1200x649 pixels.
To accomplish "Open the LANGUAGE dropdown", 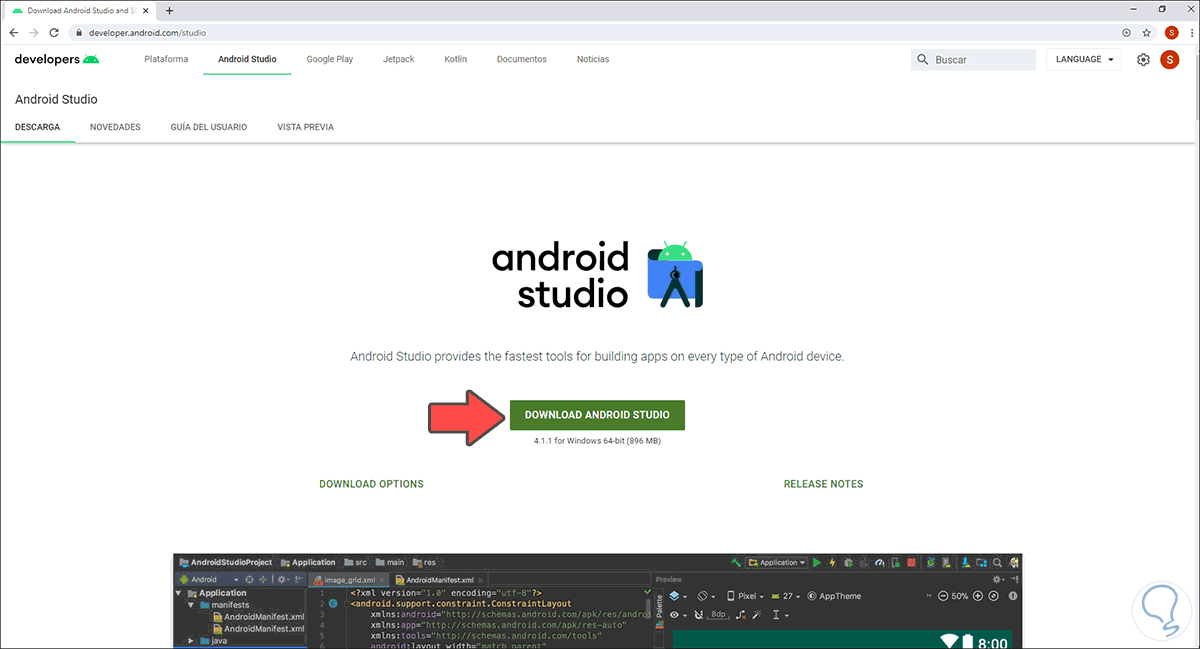I will pos(1083,59).
